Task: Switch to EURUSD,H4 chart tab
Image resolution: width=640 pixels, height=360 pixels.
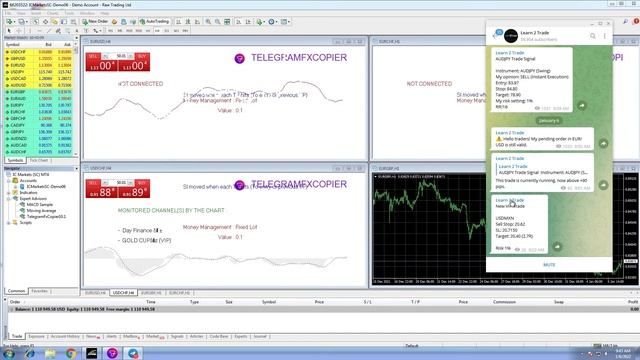Action: pos(95,293)
